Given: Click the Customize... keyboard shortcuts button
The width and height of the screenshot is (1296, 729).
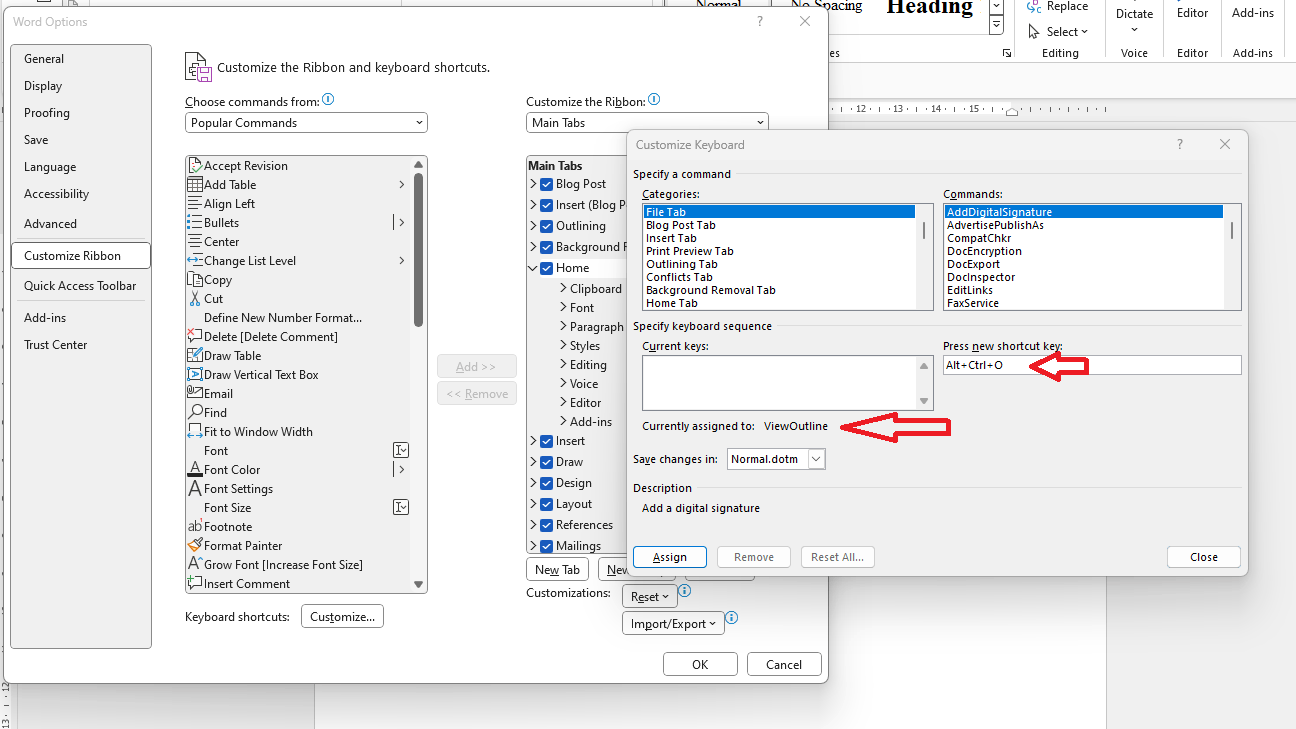Looking at the screenshot, I should pyautogui.click(x=342, y=617).
